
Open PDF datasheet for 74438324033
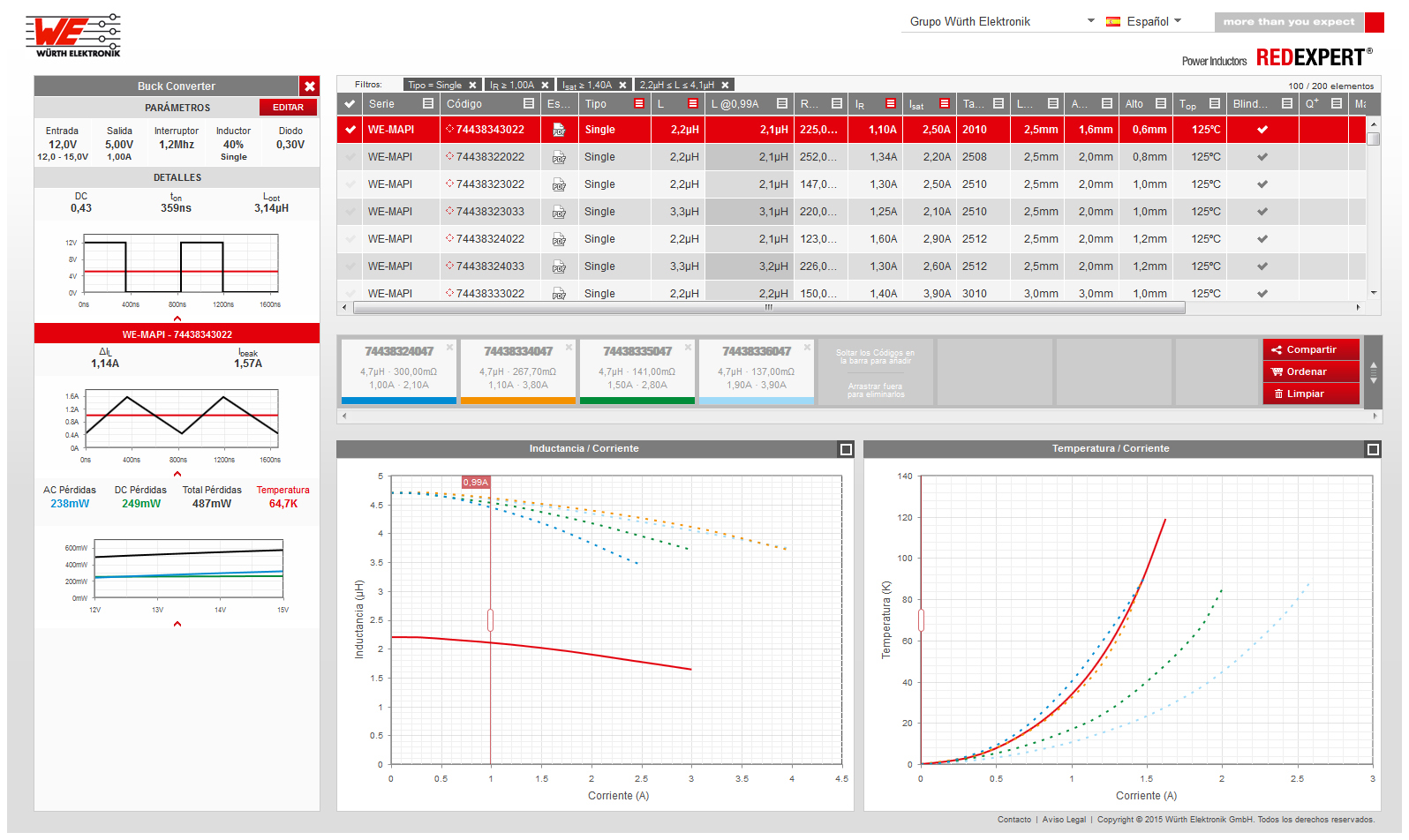(559, 267)
